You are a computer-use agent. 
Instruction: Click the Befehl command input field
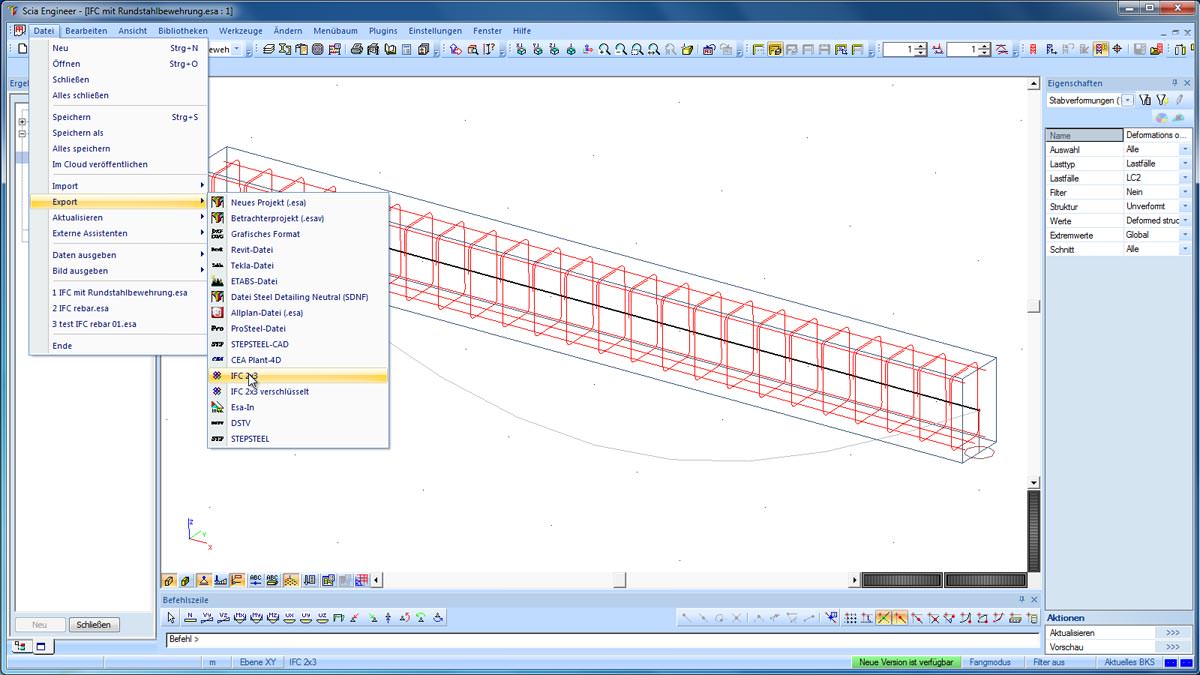(x=604, y=639)
